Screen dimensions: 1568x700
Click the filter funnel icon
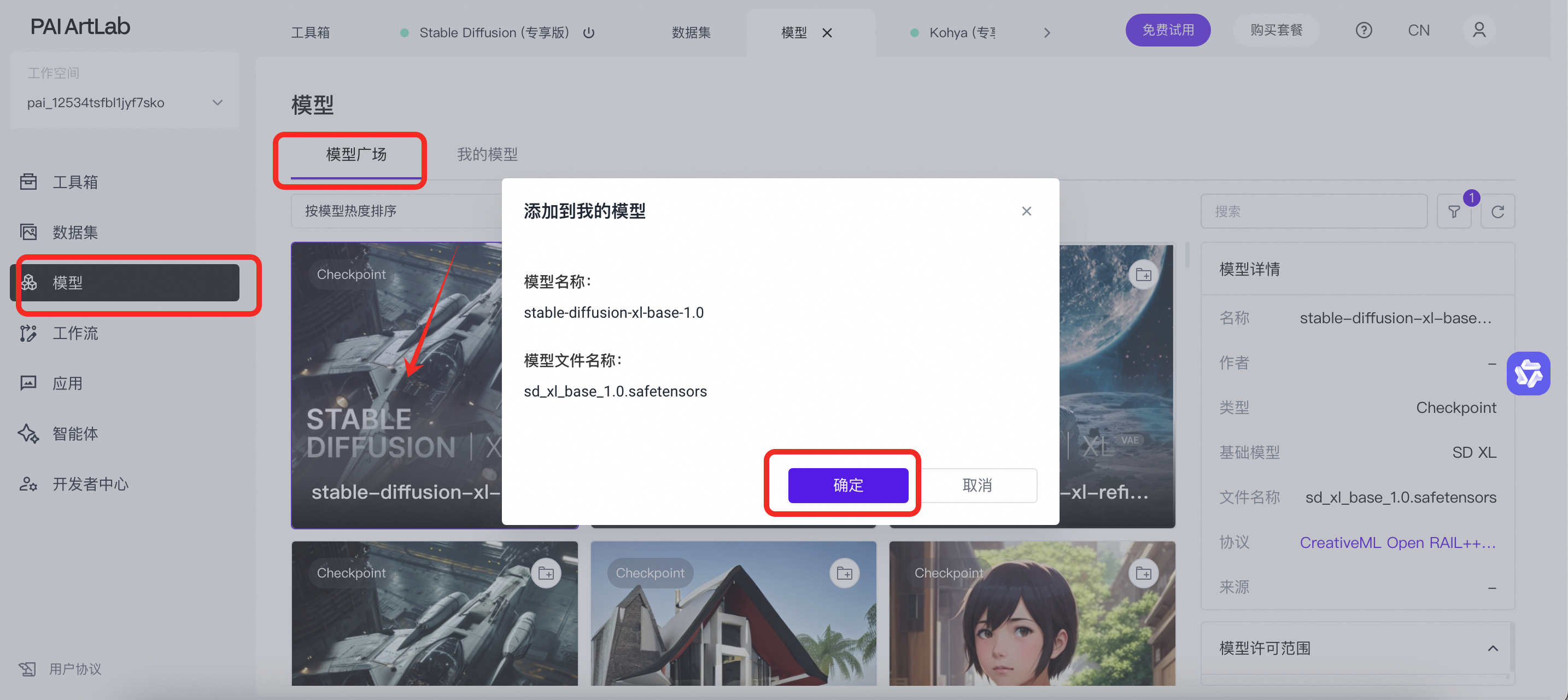tap(1454, 211)
